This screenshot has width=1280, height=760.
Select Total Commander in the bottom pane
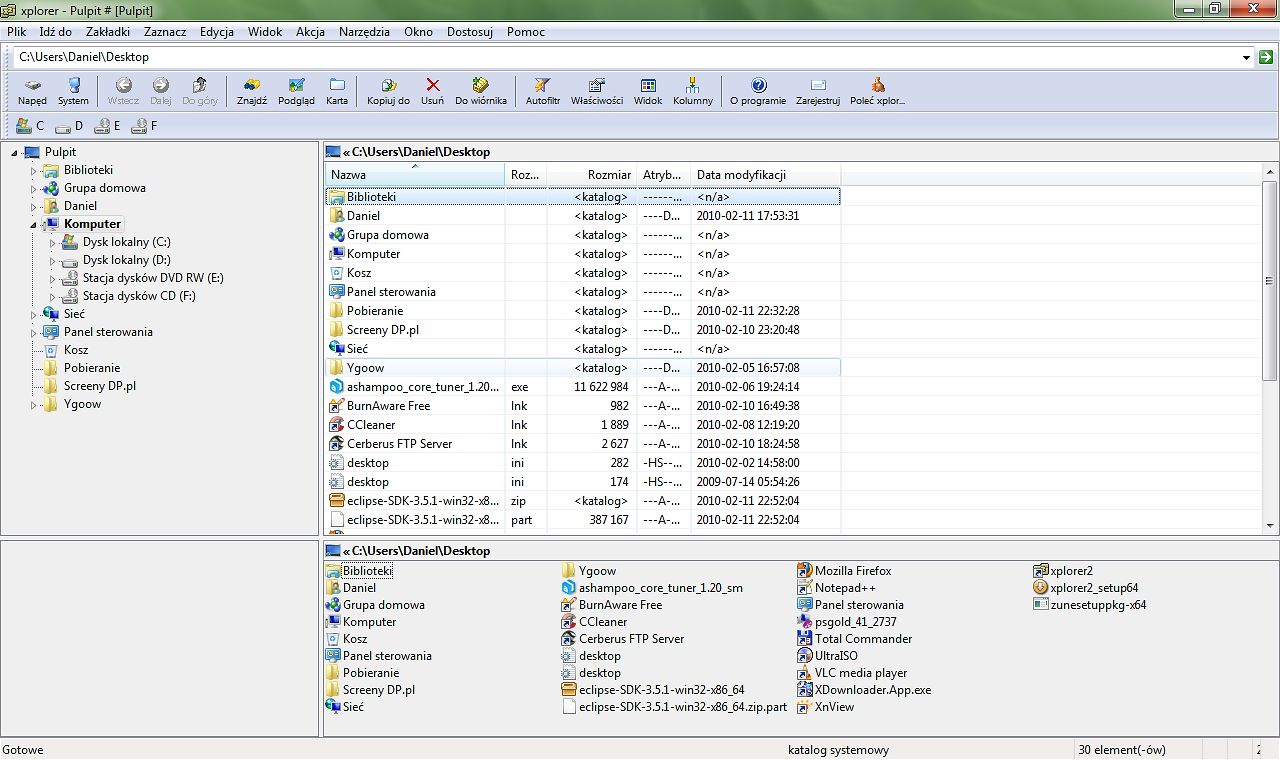(x=863, y=639)
